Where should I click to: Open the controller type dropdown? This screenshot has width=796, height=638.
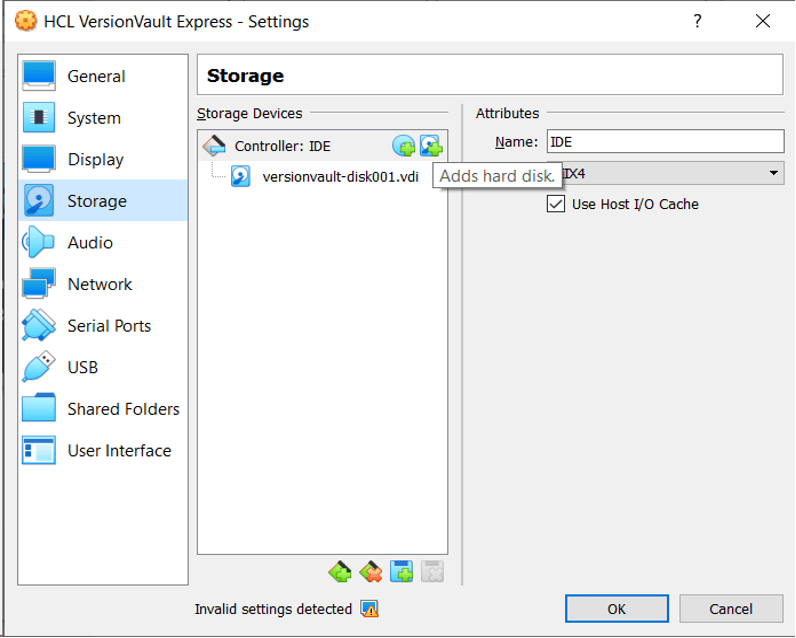666,174
